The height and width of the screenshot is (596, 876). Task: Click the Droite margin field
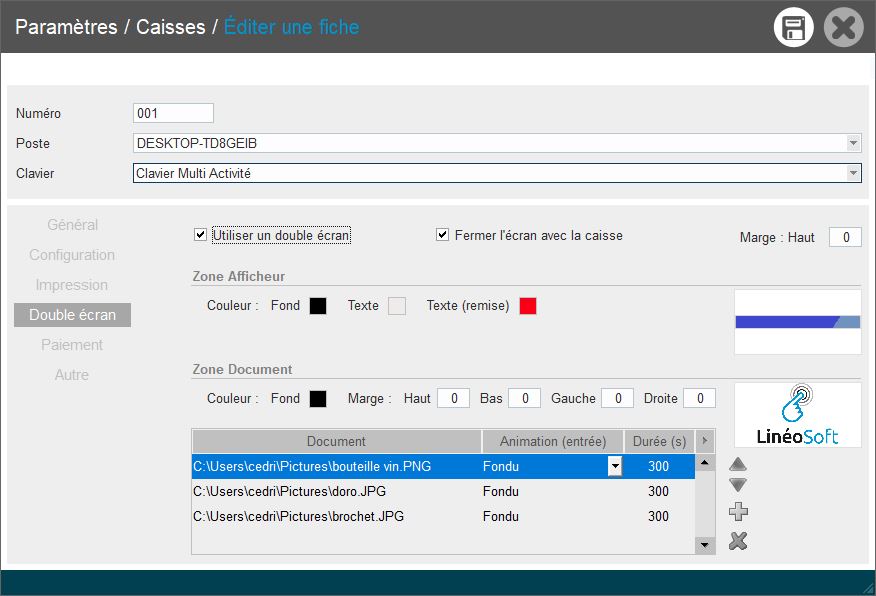(699, 398)
